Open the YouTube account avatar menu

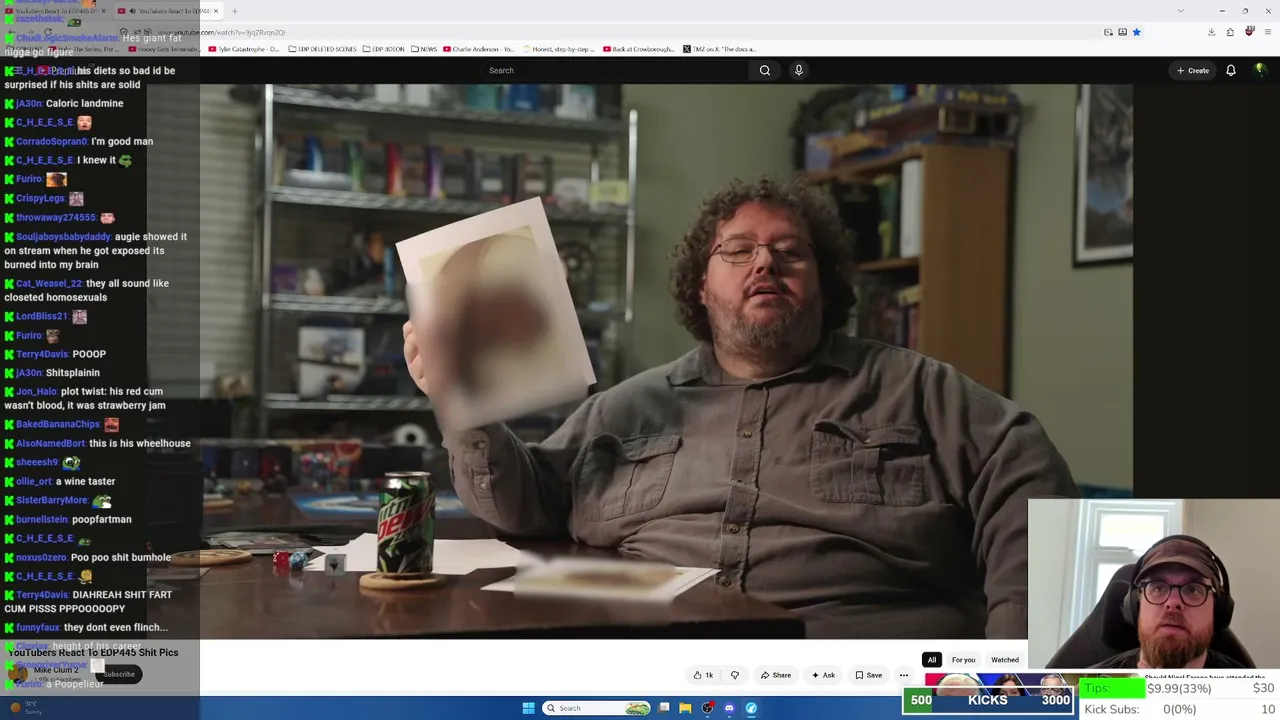[1259, 70]
